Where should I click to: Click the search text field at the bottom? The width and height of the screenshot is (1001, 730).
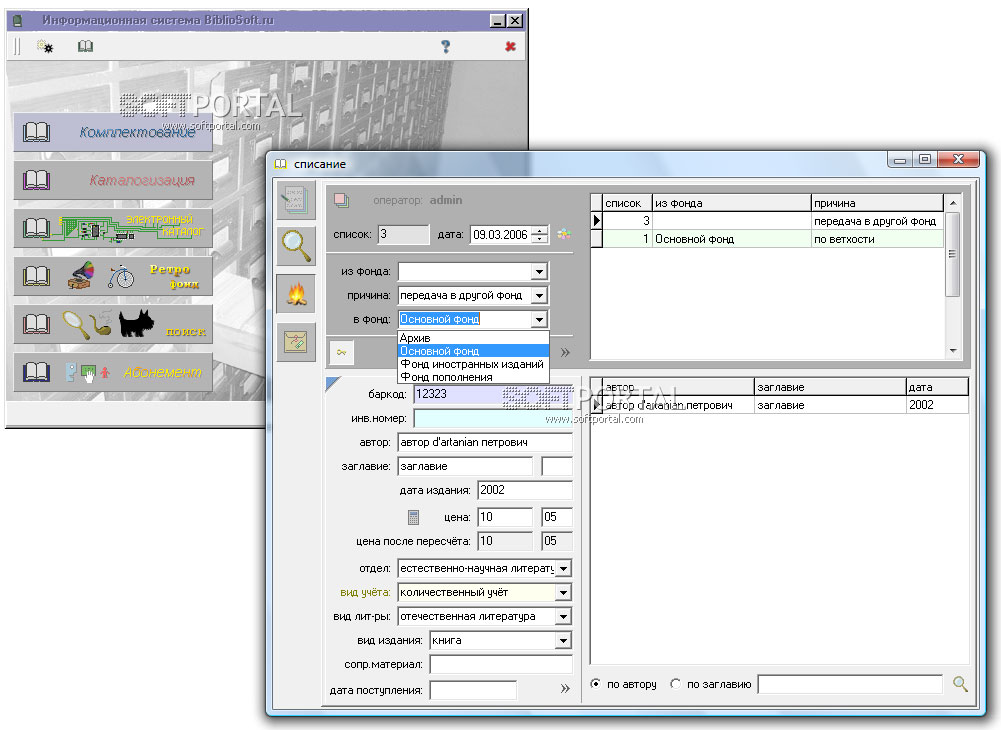pyautogui.click(x=850, y=684)
